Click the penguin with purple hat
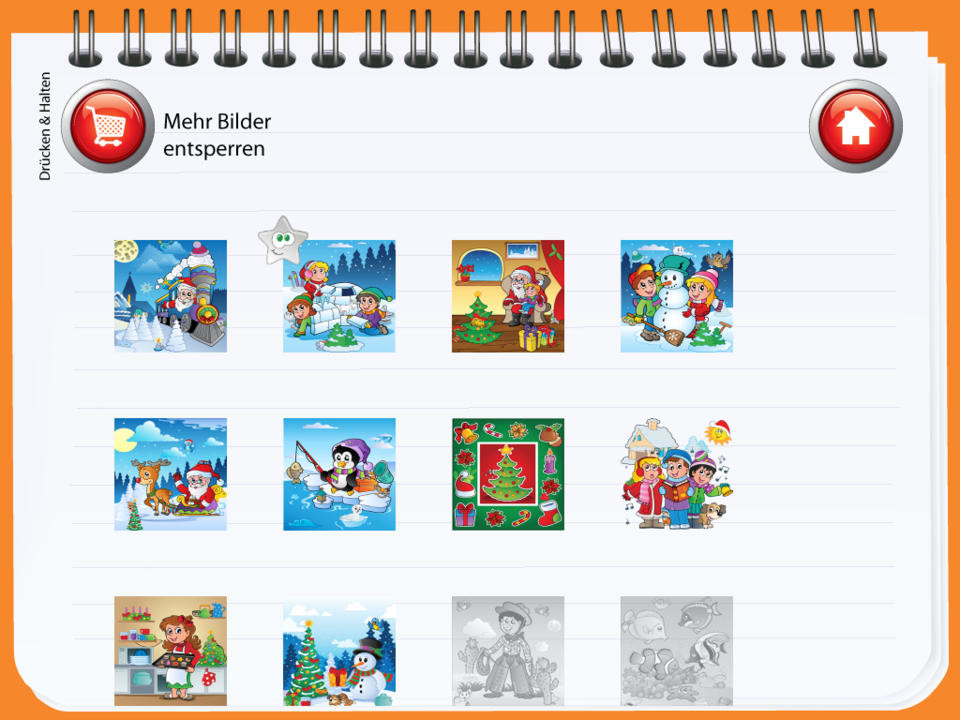The image size is (960, 720). [x=346, y=467]
